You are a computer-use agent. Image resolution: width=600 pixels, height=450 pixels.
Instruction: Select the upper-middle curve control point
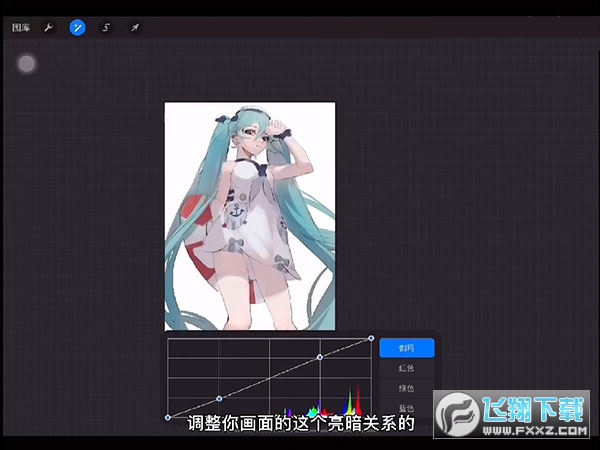click(320, 357)
